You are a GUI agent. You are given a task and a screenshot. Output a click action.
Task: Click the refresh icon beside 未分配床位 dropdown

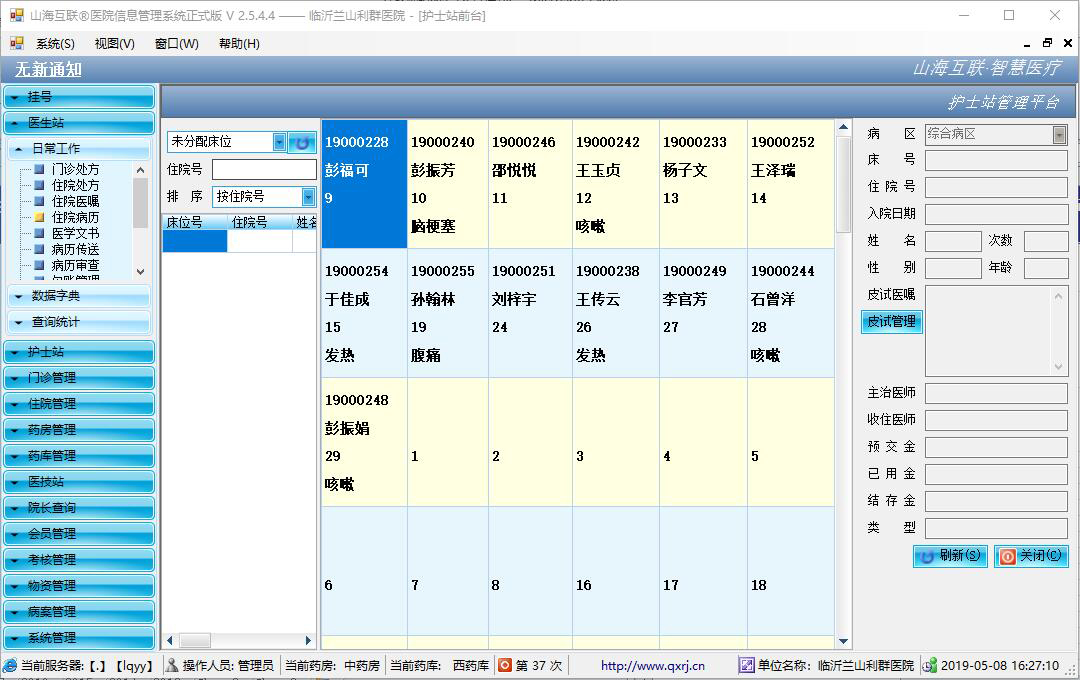pos(302,143)
